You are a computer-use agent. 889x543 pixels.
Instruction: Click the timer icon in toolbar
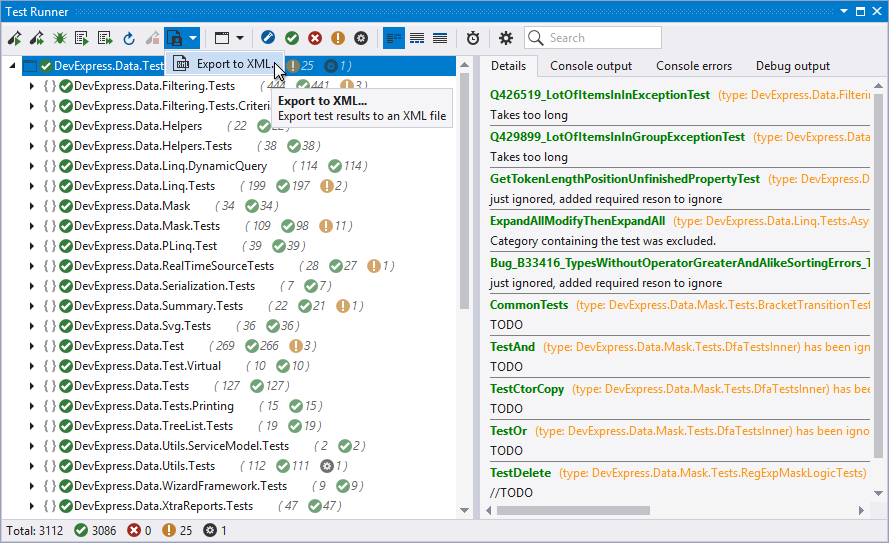(473, 38)
